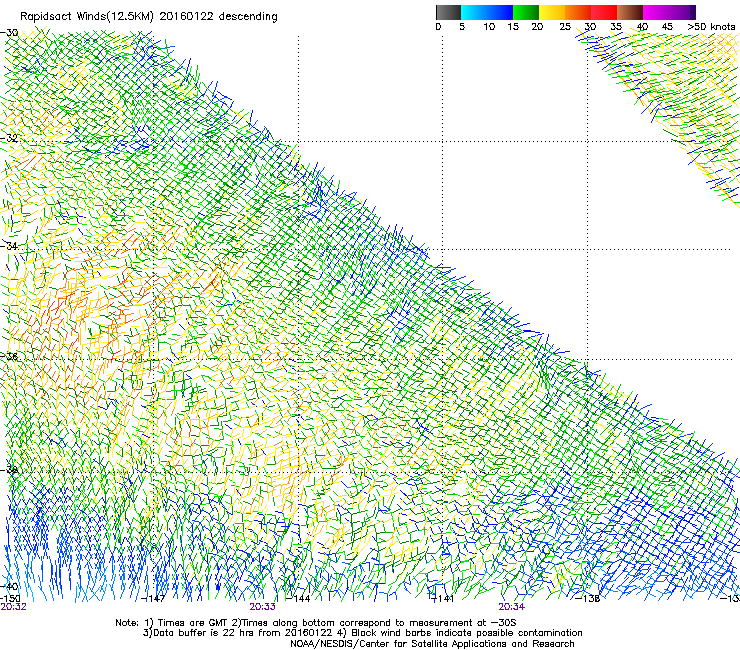Screen dimensions: 740x650
Task: Click the '-147' longitude axis label
Action: click(x=154, y=599)
